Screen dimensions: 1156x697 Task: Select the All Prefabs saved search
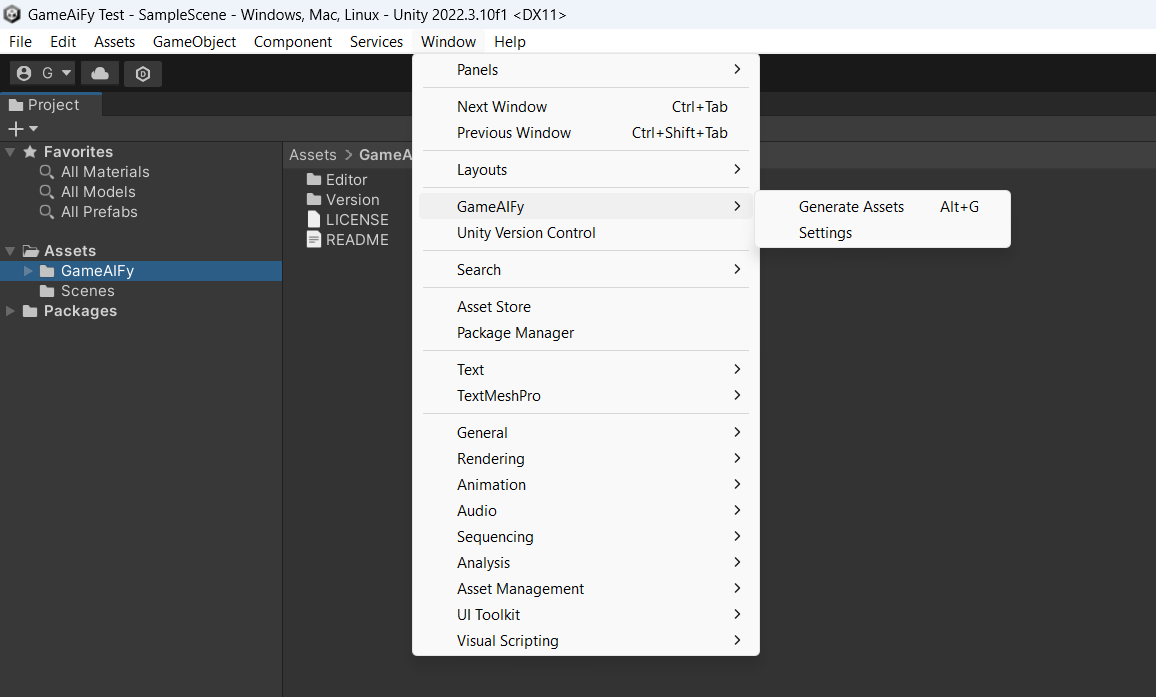tap(99, 212)
